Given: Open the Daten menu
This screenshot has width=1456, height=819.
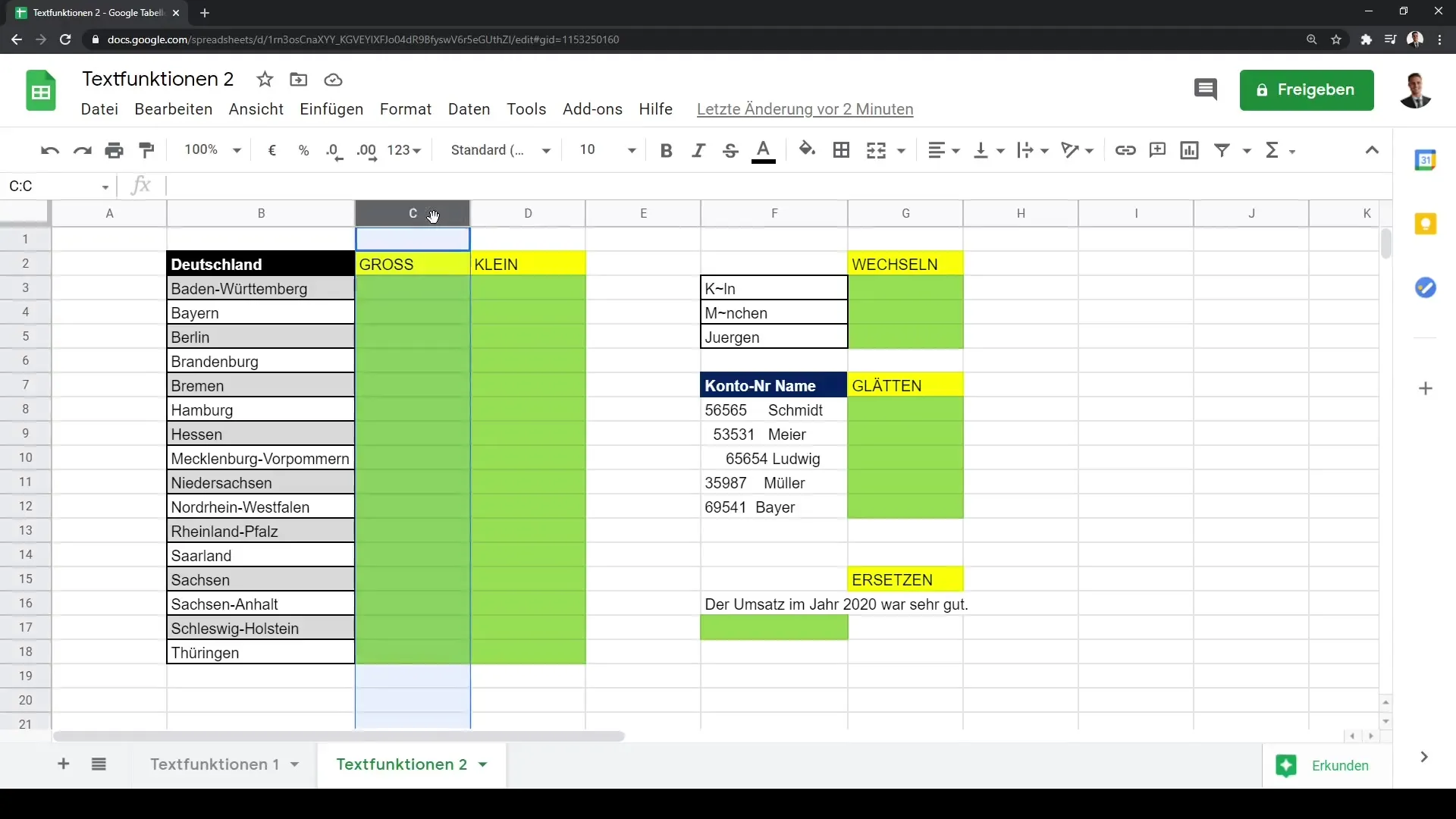Looking at the screenshot, I should click(x=469, y=109).
